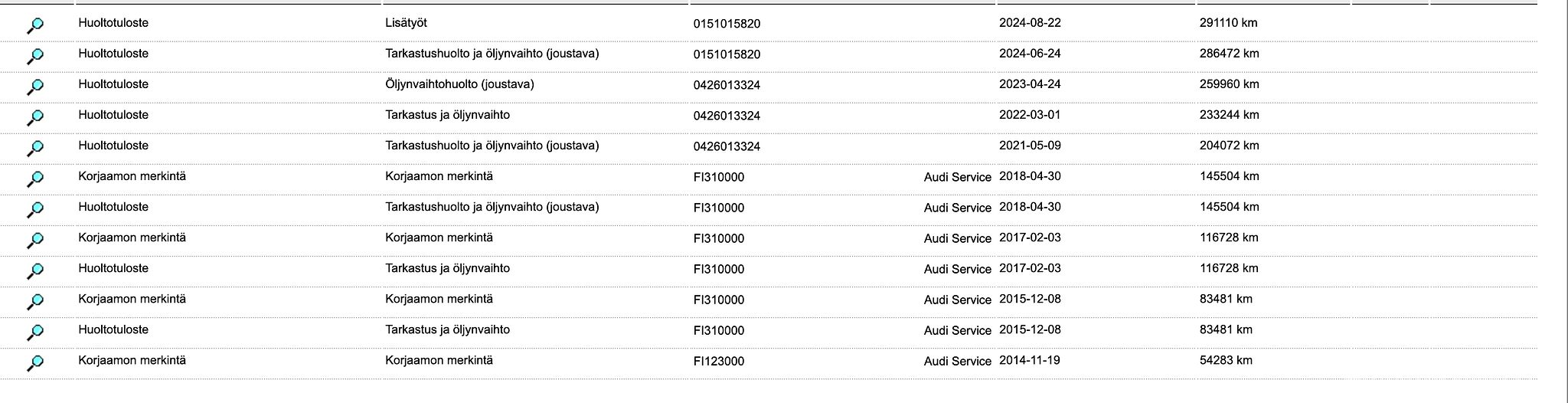View details of the 2023-04-24 Öljynvaihtohuolto record
This screenshot has width=1568, height=403.
(35, 87)
